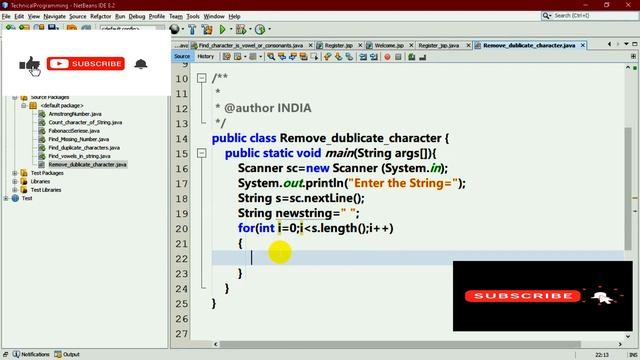Image resolution: width=640 pixels, height=360 pixels.
Task: Open the Debug menu
Action: point(137,16)
